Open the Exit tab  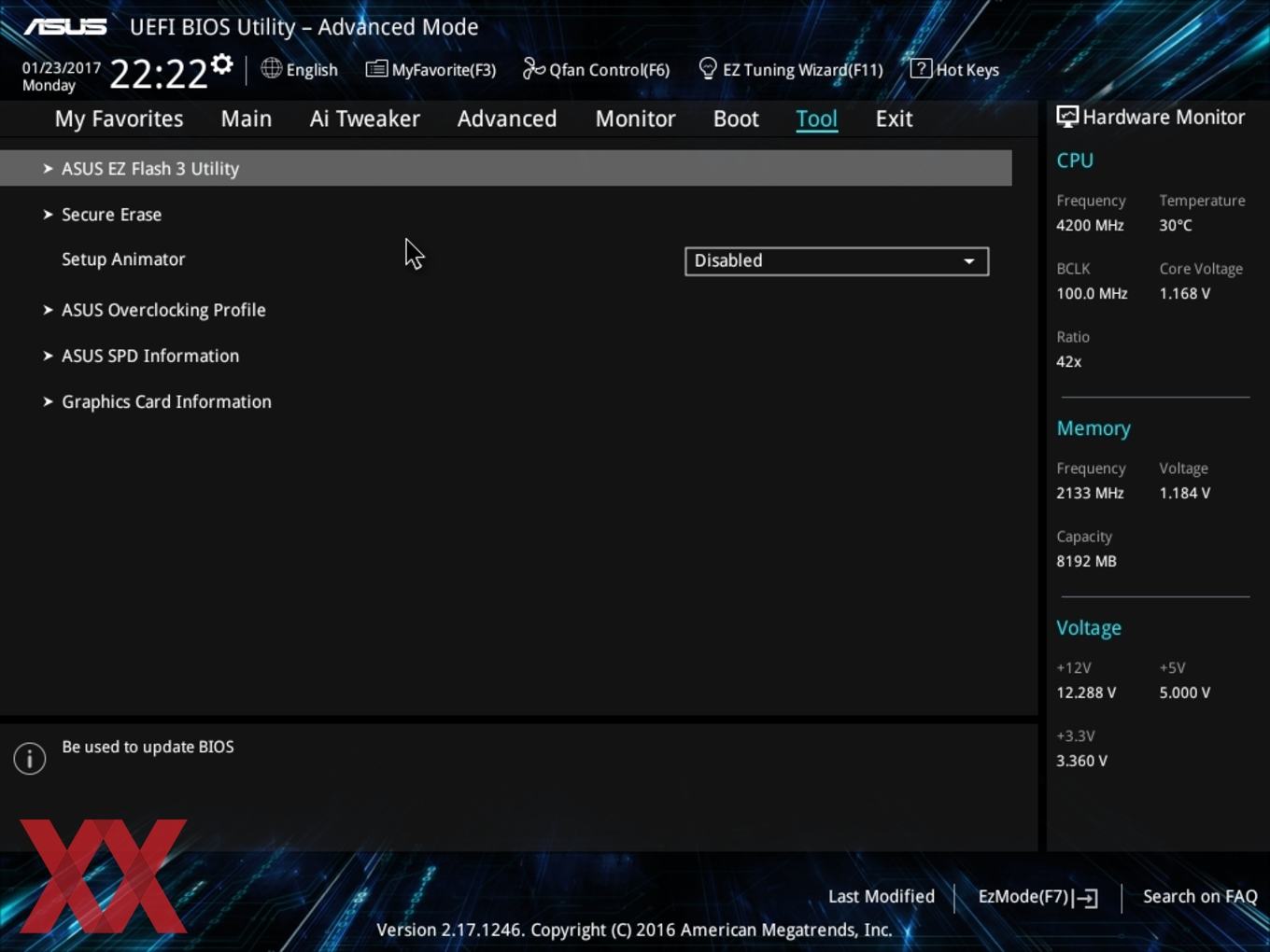894,119
